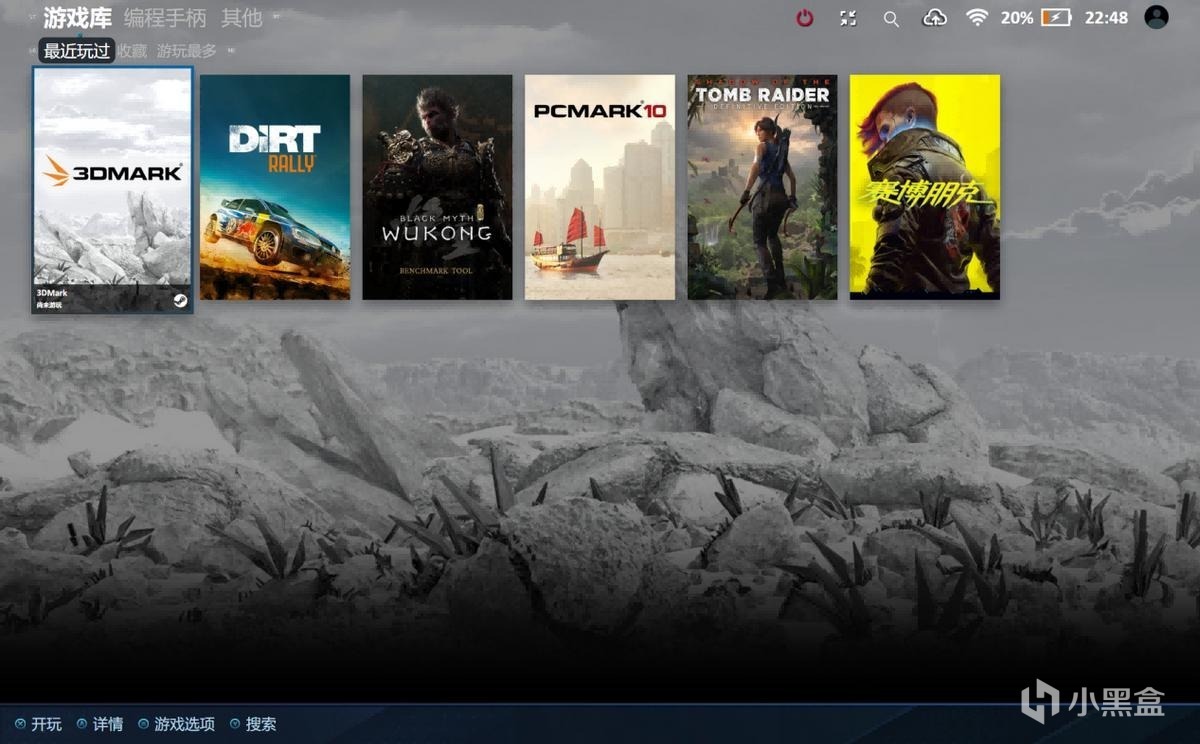Open the 其他 tab
The width and height of the screenshot is (1200, 744).
tap(241, 18)
